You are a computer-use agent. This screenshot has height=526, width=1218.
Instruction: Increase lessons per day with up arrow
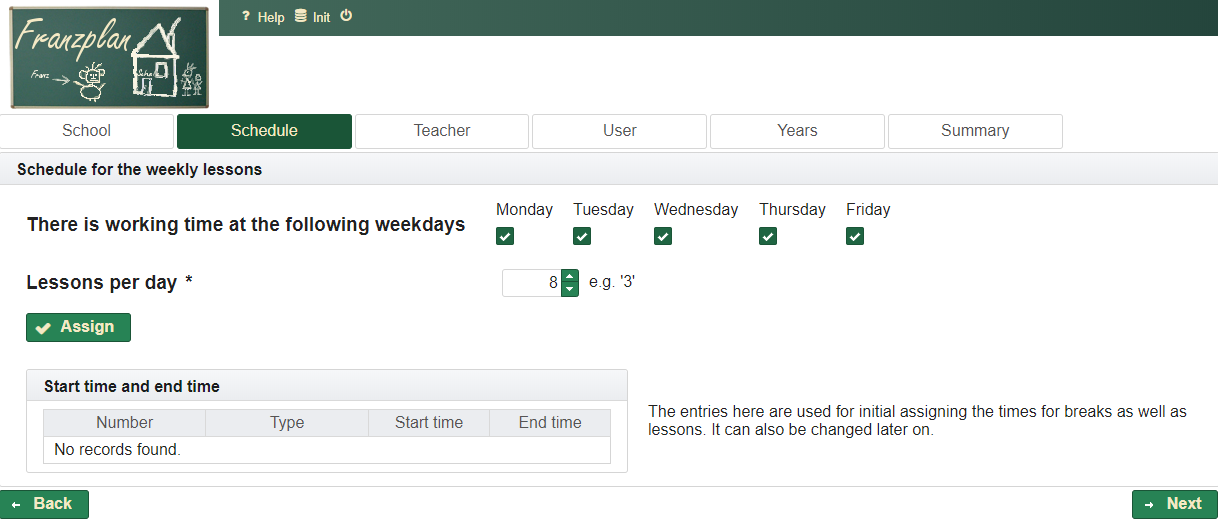click(x=569, y=277)
